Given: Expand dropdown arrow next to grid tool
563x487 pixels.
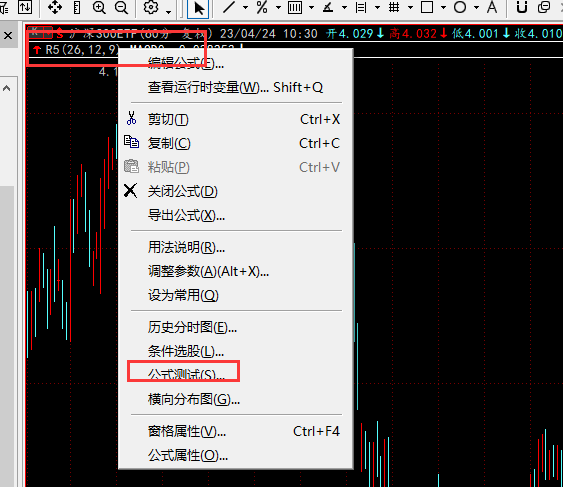Looking at the screenshot, I should click(410, 8).
